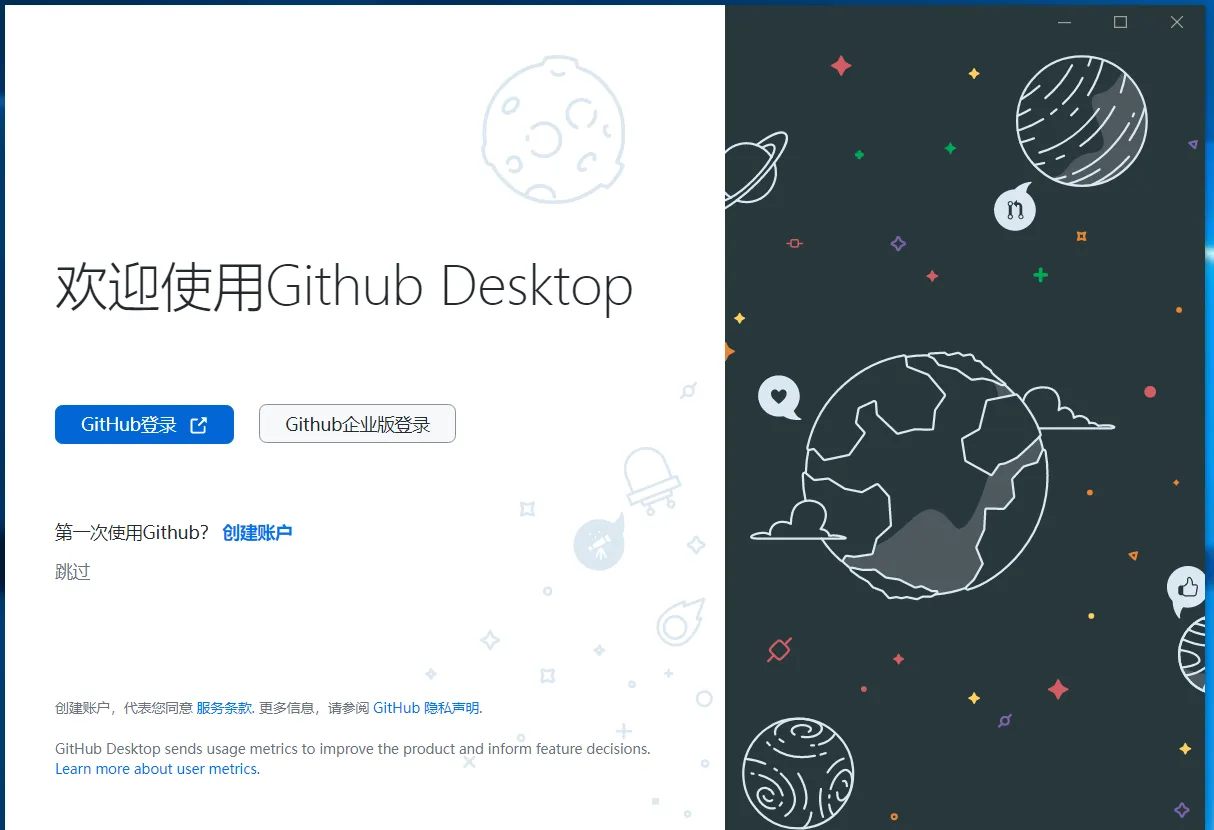Click the Github企业版登录 button
Screen dimensions: 1214x830
[x=357, y=424]
